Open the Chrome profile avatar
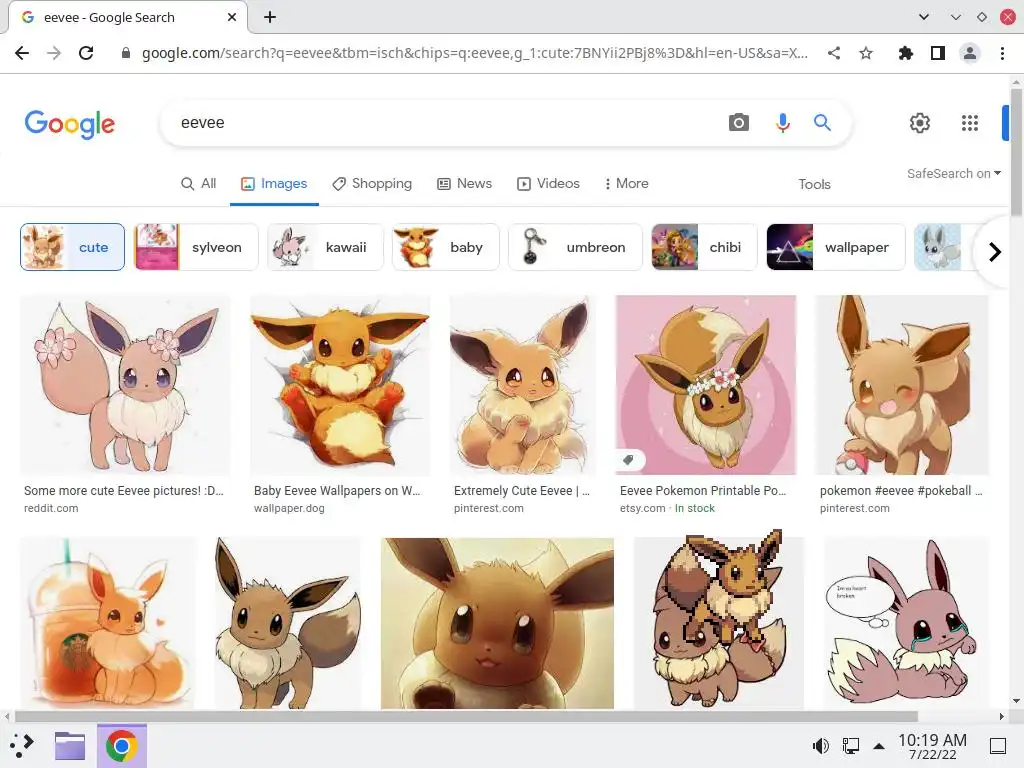1024x768 pixels. [x=970, y=53]
